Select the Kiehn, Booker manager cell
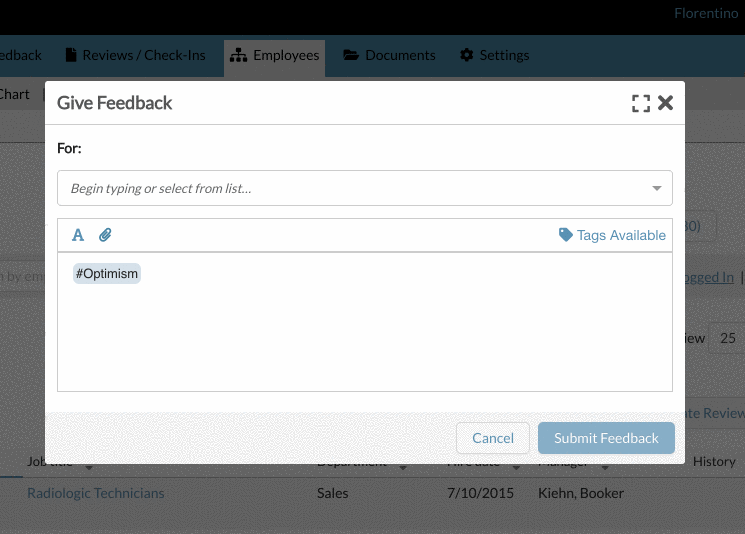 tap(581, 493)
